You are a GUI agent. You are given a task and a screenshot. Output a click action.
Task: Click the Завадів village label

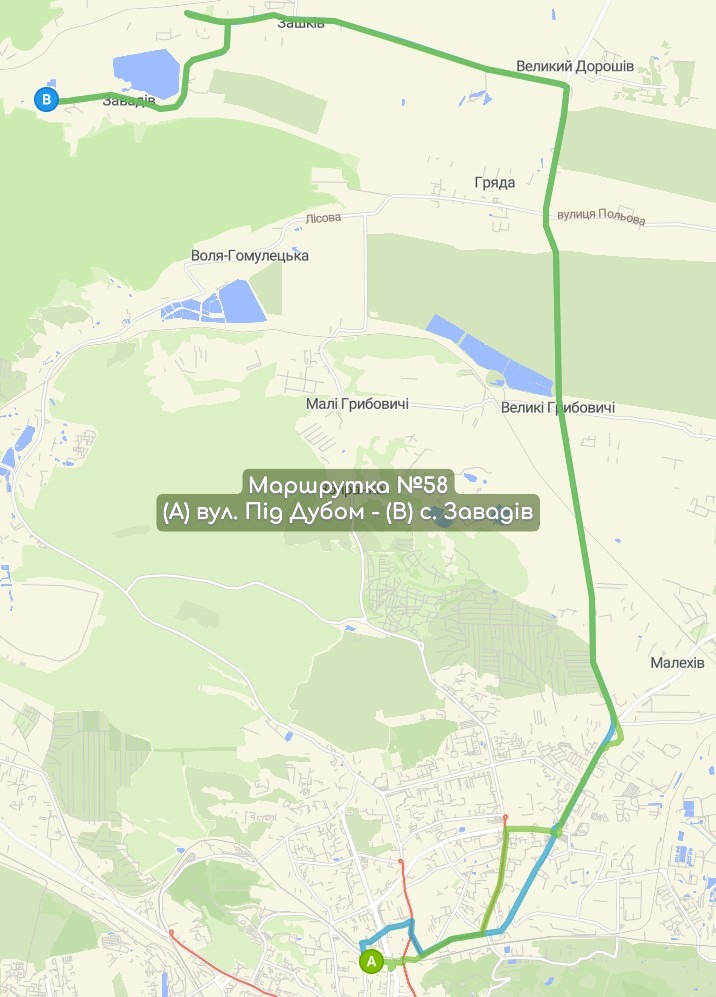[129, 100]
